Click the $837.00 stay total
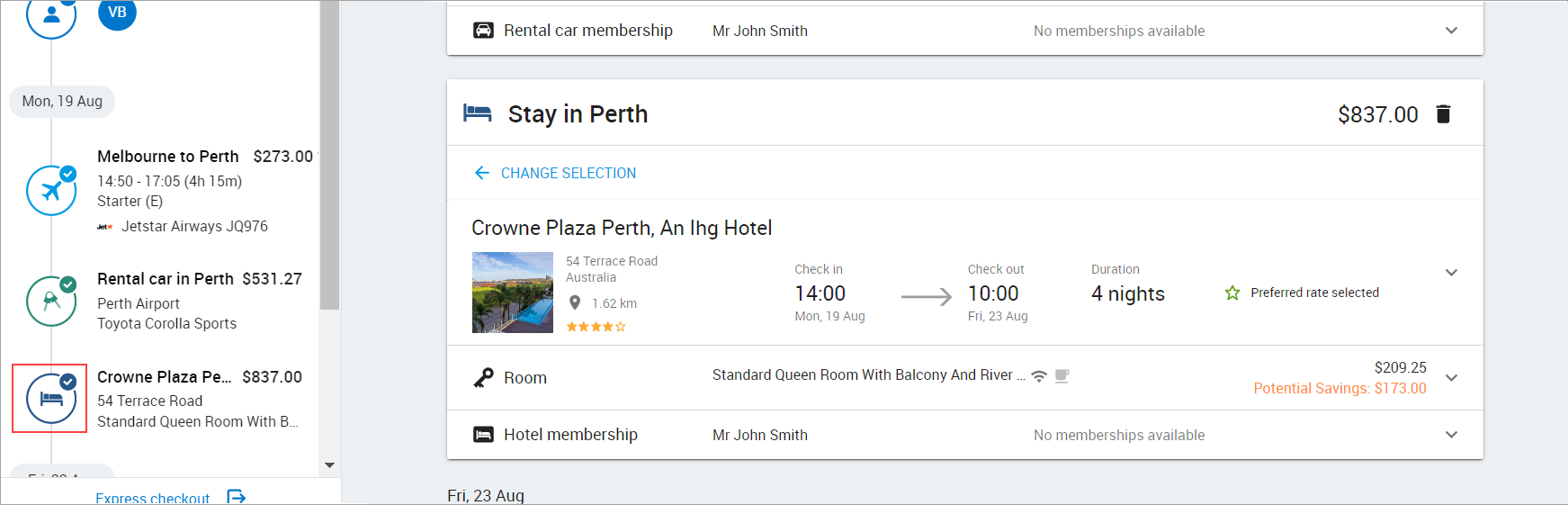1568x505 pixels. (1377, 114)
